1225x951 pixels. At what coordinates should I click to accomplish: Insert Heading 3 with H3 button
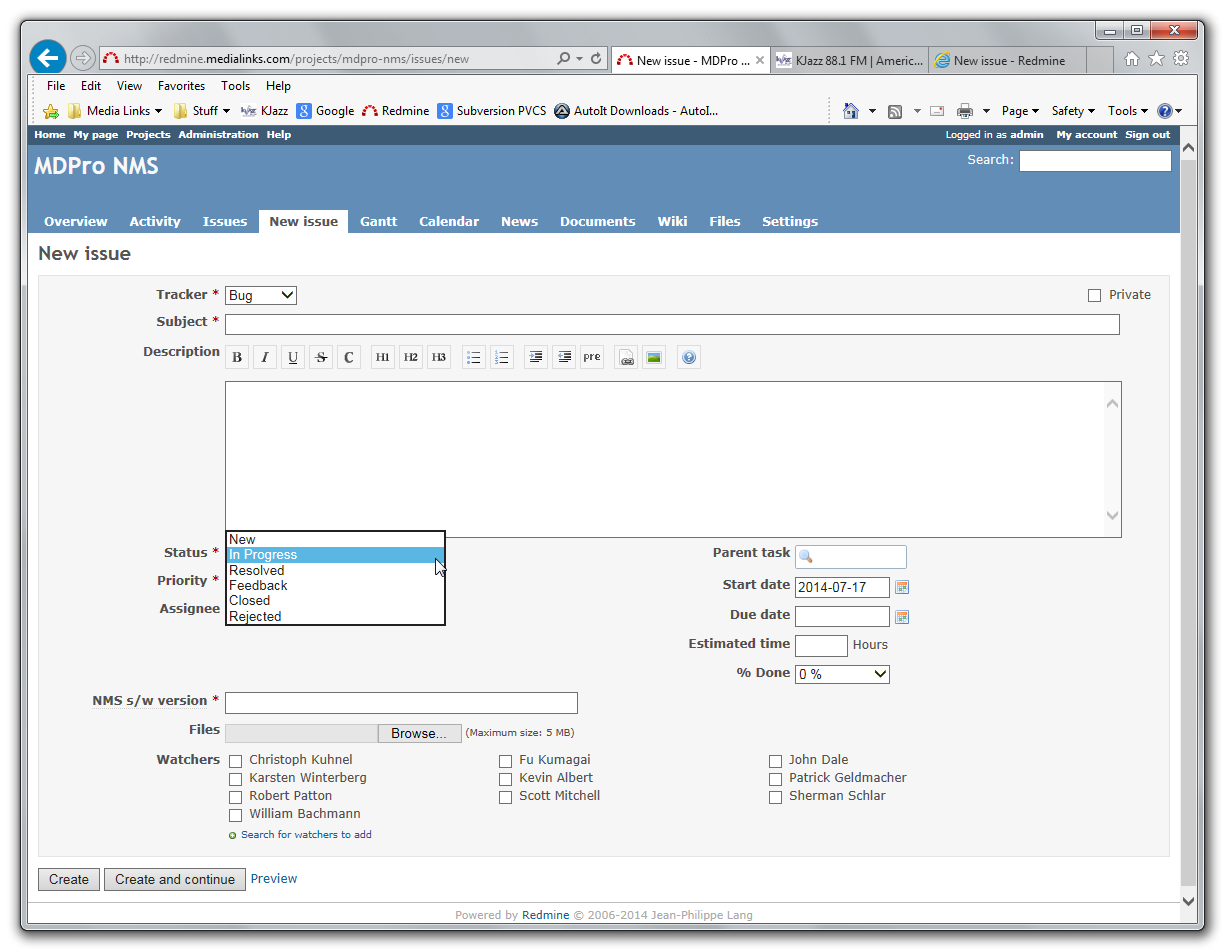click(x=439, y=357)
